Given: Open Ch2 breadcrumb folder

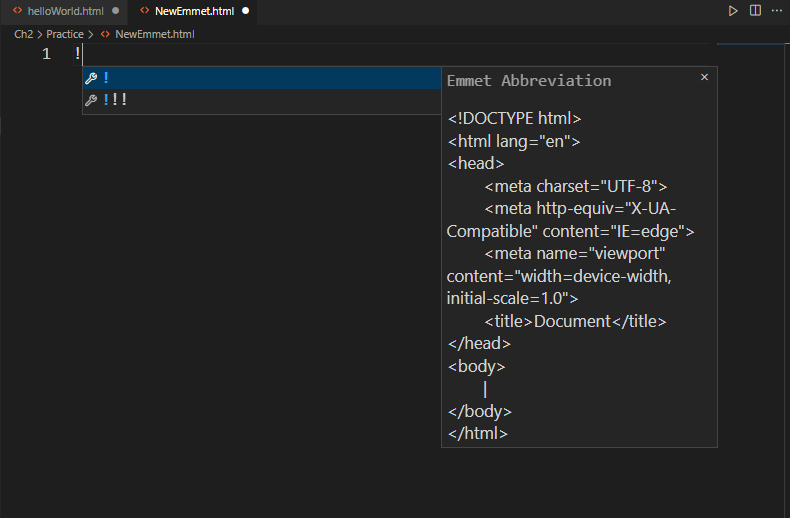Looking at the screenshot, I should [24, 34].
